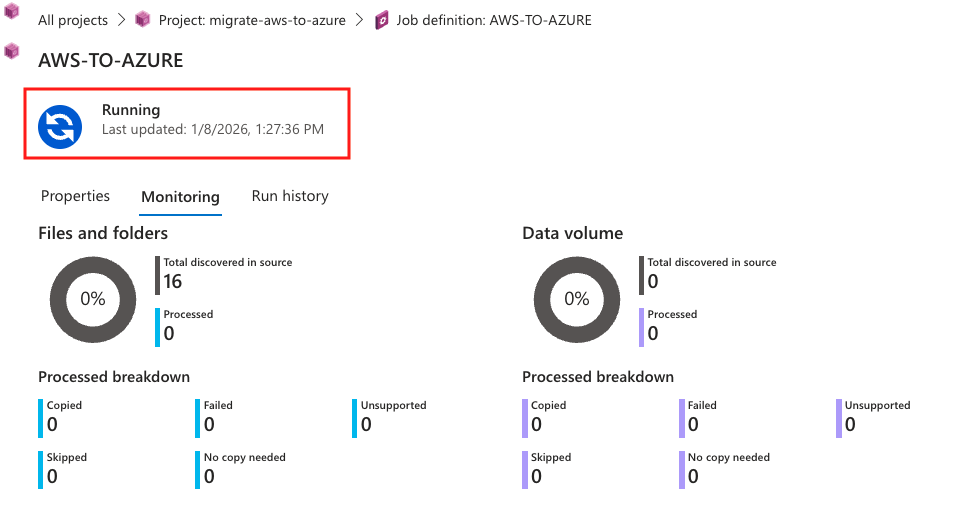Click the blue Running sync status icon
Screen dimensions: 968x508
61,126
